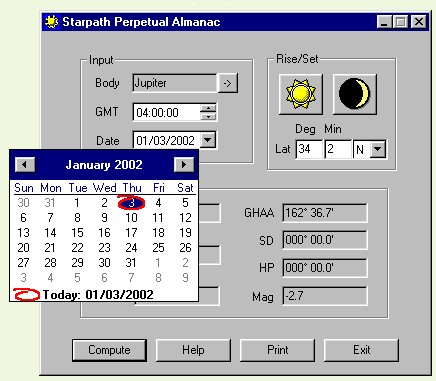Open the N/S latitude hemisphere dropdown
Viewport: 436px width, 381px height.
pos(378,149)
